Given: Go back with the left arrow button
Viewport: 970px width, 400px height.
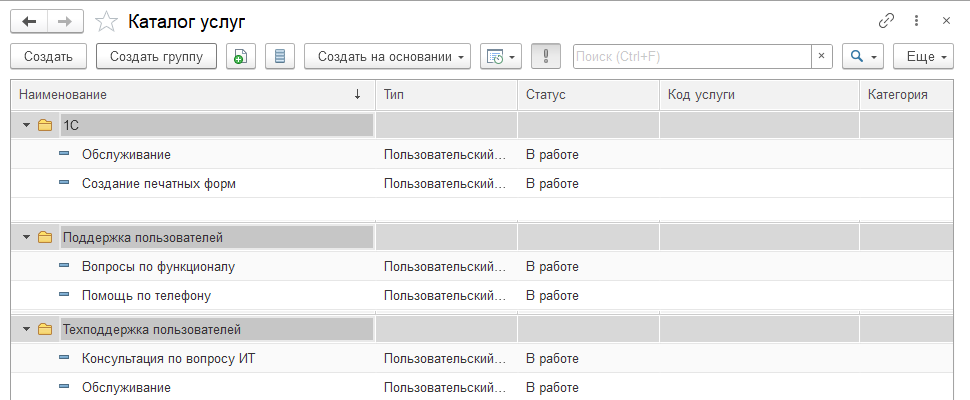Looking at the screenshot, I should click(29, 22).
